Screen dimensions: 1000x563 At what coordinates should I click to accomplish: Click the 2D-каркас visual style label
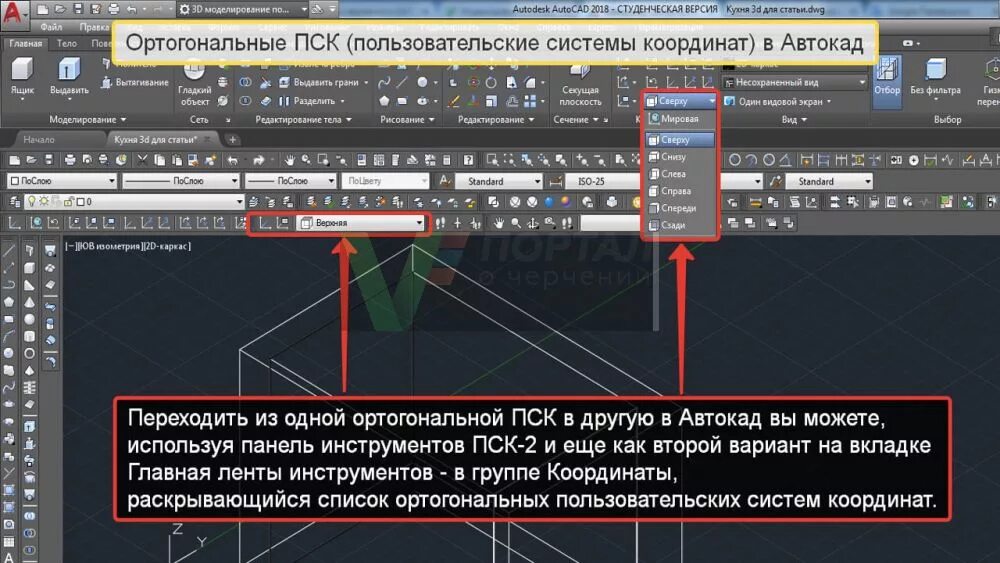166,246
